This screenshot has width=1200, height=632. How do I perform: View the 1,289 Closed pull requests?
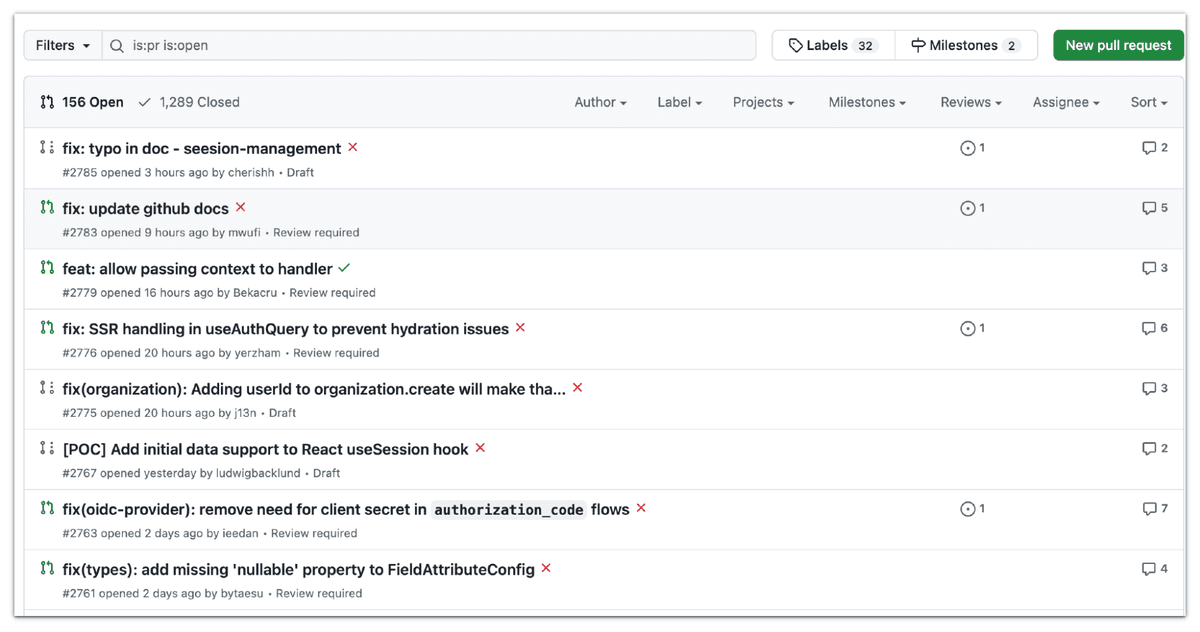pyautogui.click(x=201, y=101)
